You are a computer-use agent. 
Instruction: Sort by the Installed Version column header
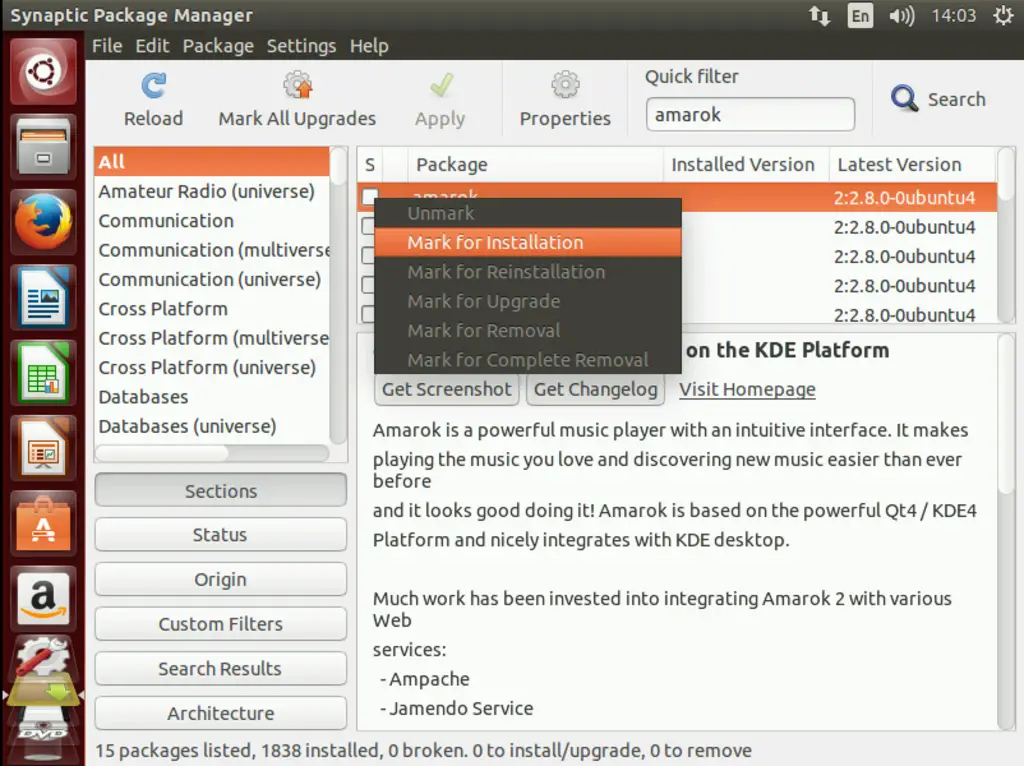point(746,165)
